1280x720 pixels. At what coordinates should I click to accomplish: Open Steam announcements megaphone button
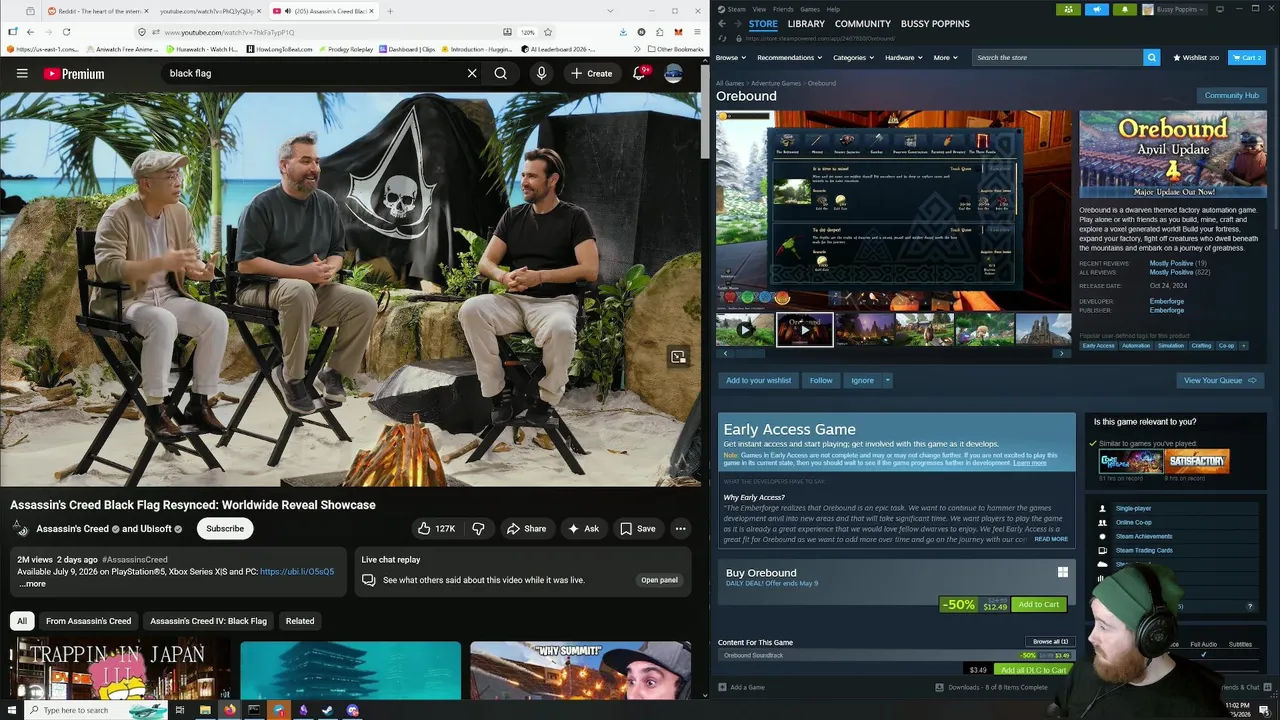[x=1097, y=9]
